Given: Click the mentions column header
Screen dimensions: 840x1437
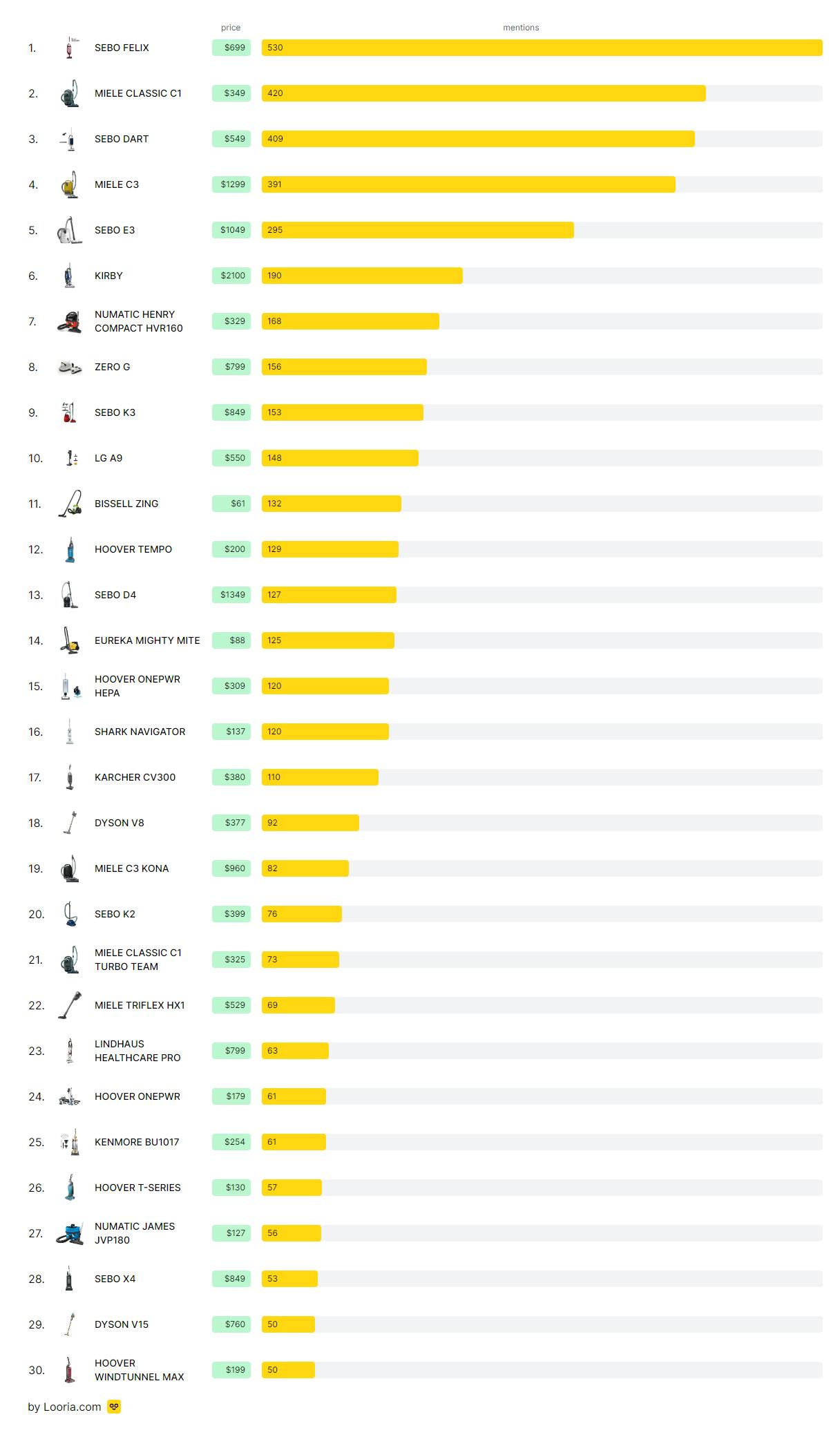Looking at the screenshot, I should pyautogui.click(x=521, y=28).
